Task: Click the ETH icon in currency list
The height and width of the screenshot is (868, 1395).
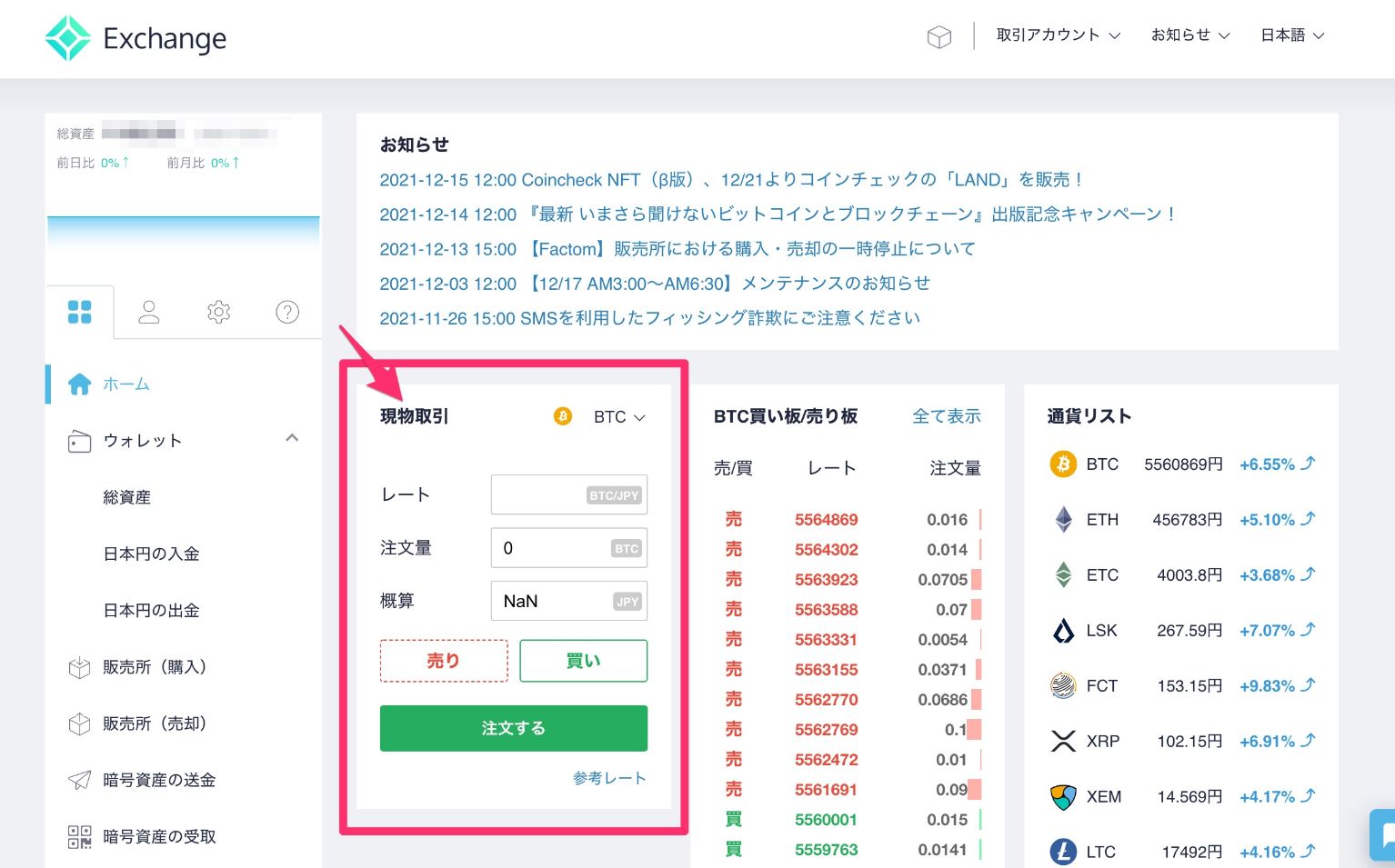Action: (x=1063, y=520)
